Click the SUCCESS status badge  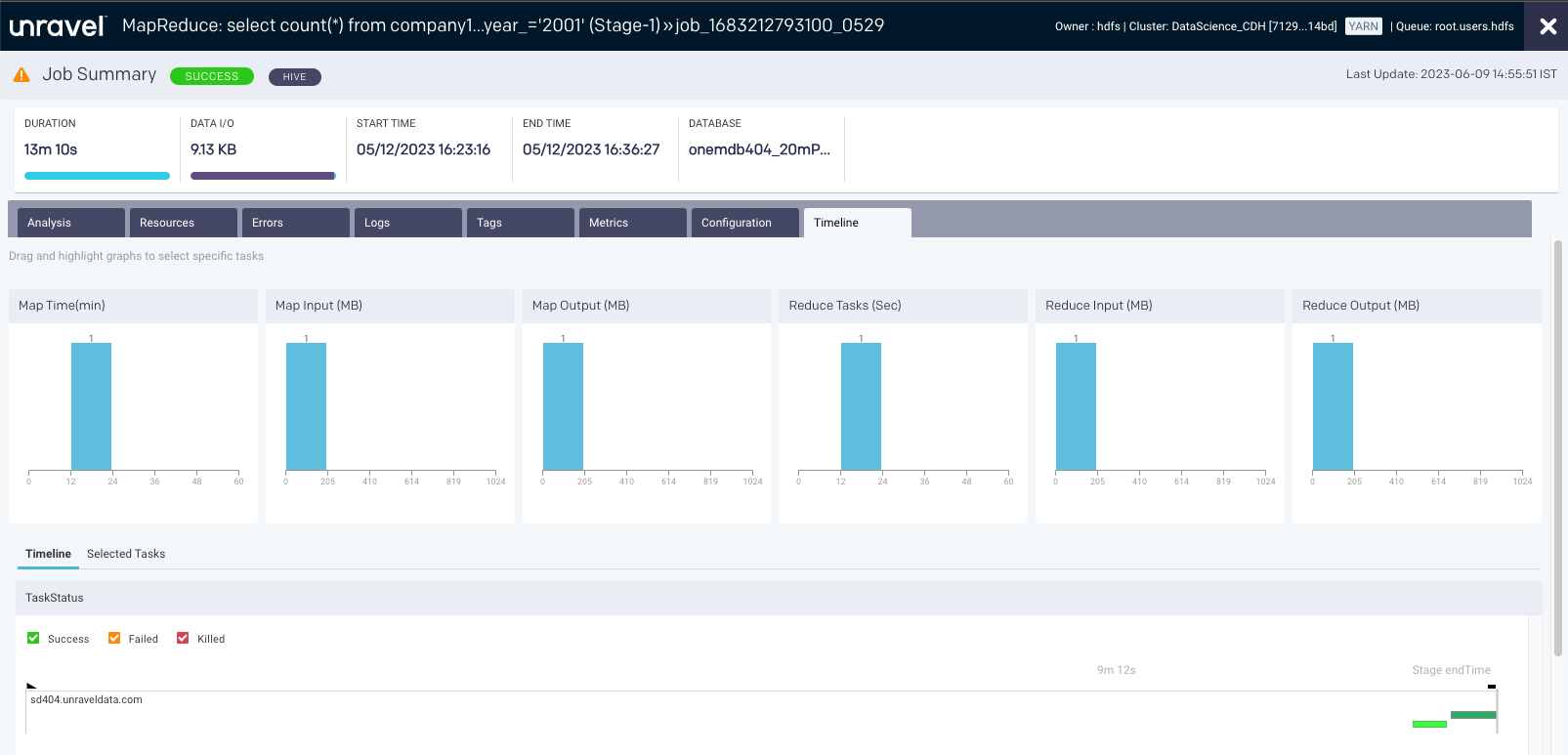212,76
